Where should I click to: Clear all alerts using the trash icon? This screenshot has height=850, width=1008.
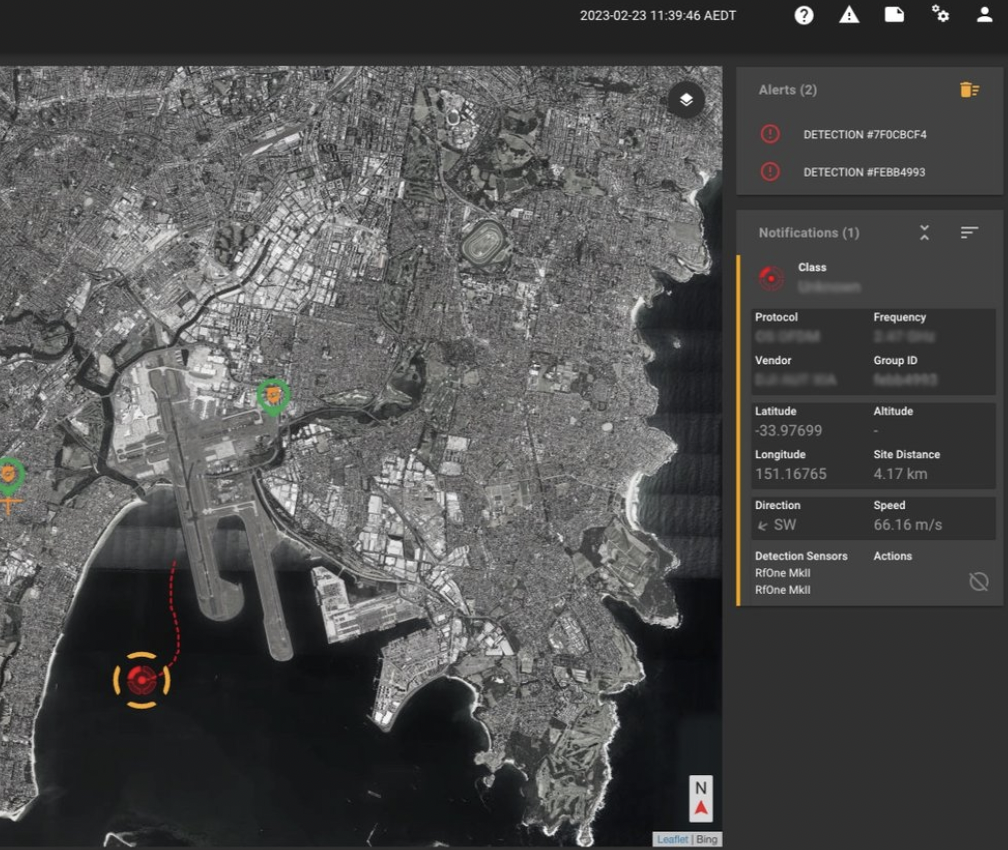(x=968, y=89)
